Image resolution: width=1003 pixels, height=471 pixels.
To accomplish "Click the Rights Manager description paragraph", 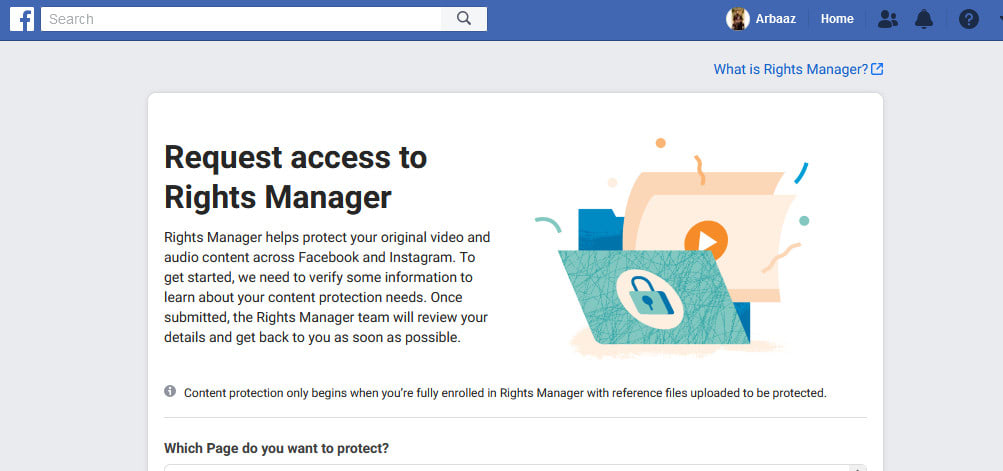I will click(x=327, y=287).
